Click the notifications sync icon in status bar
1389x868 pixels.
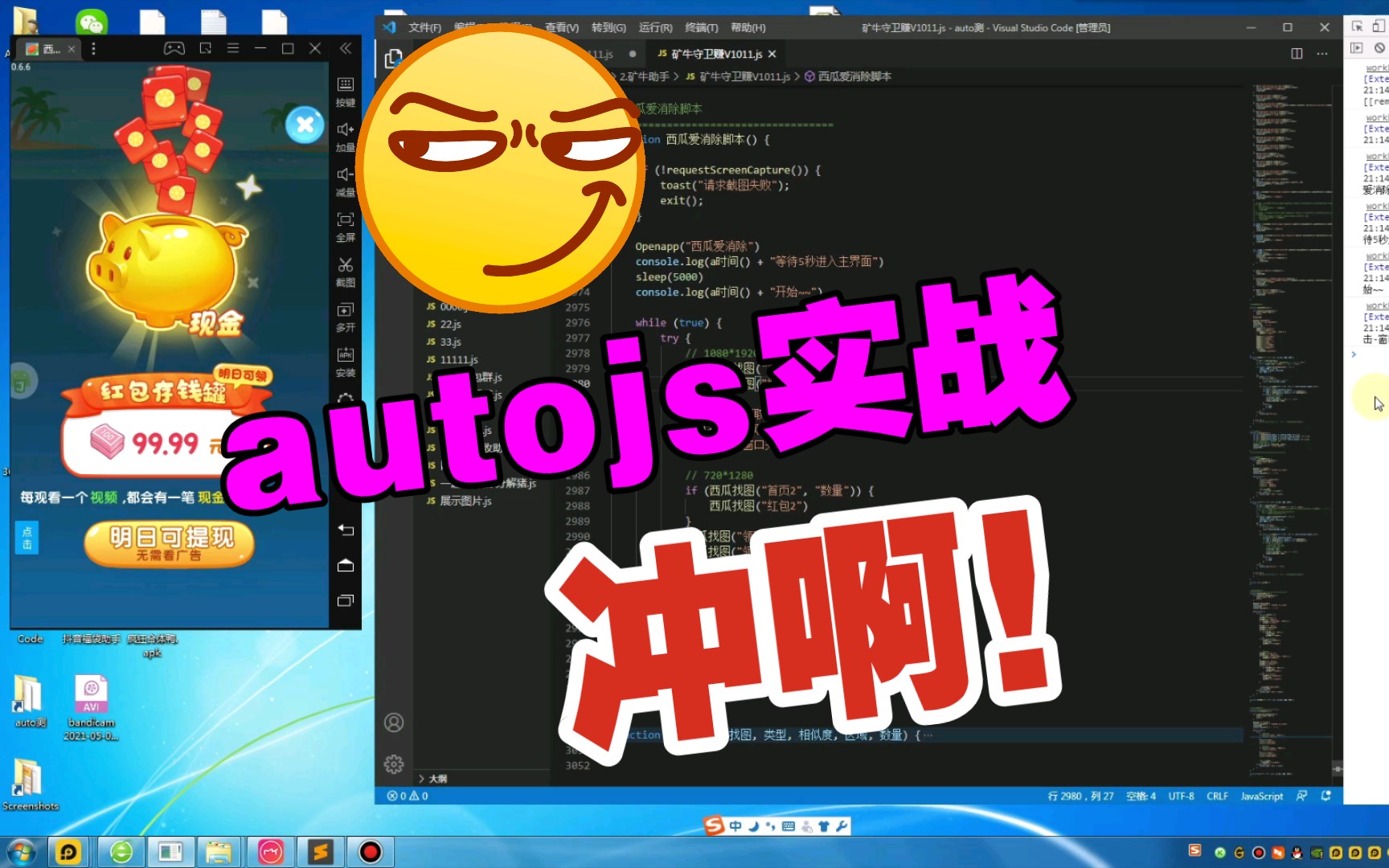(1326, 796)
